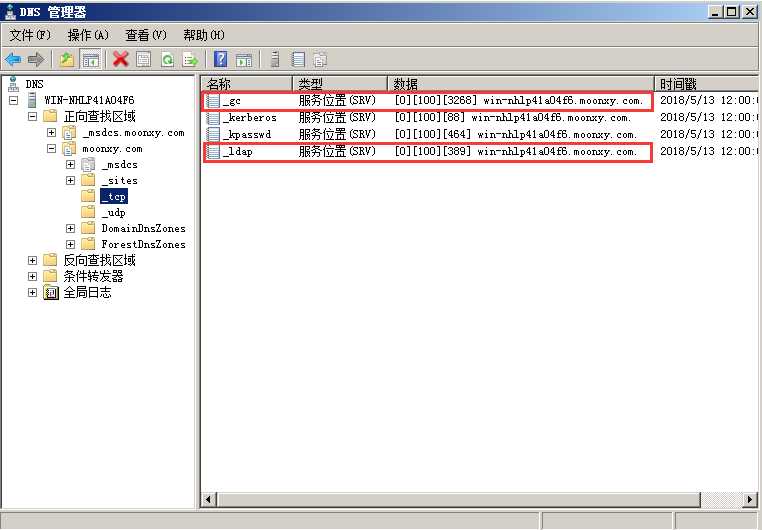The width and height of the screenshot is (762, 530).
Task: Expand the _msdcs.moonxy.com zone
Action: pyautogui.click(x=52, y=133)
